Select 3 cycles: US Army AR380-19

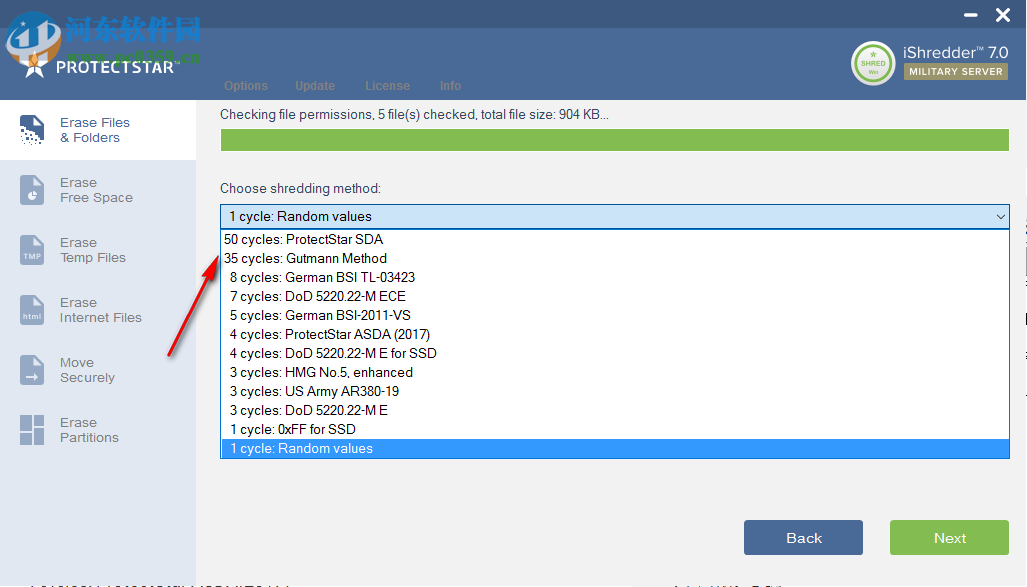point(614,391)
